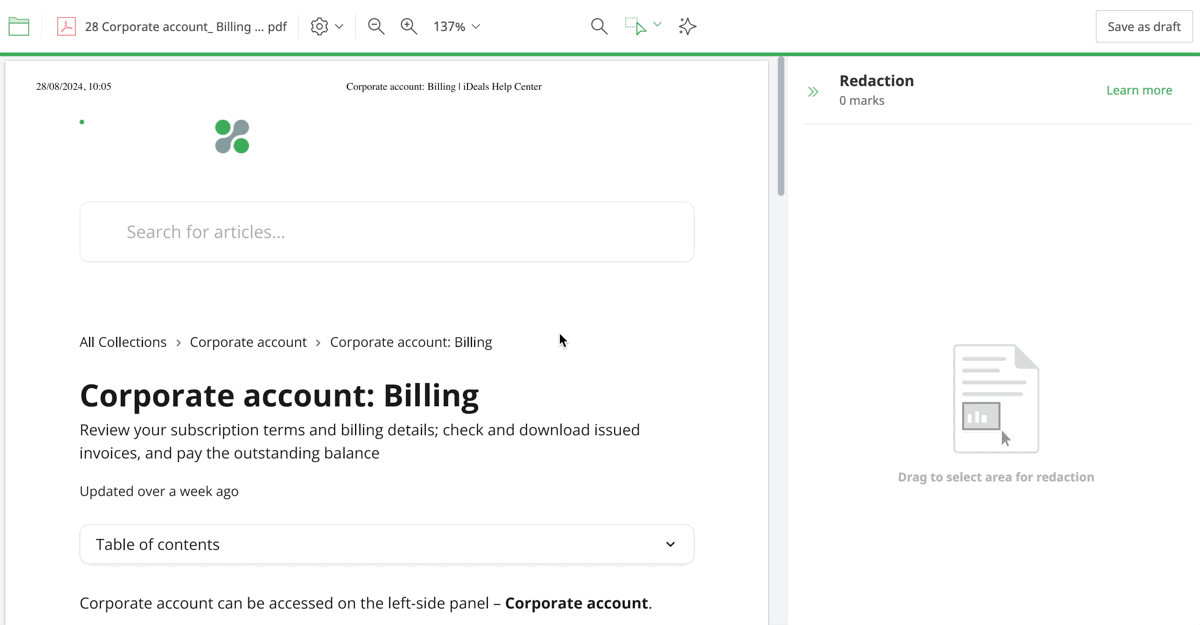1200x625 pixels.
Task: Click the document redaction illustration icon
Action: (x=996, y=398)
